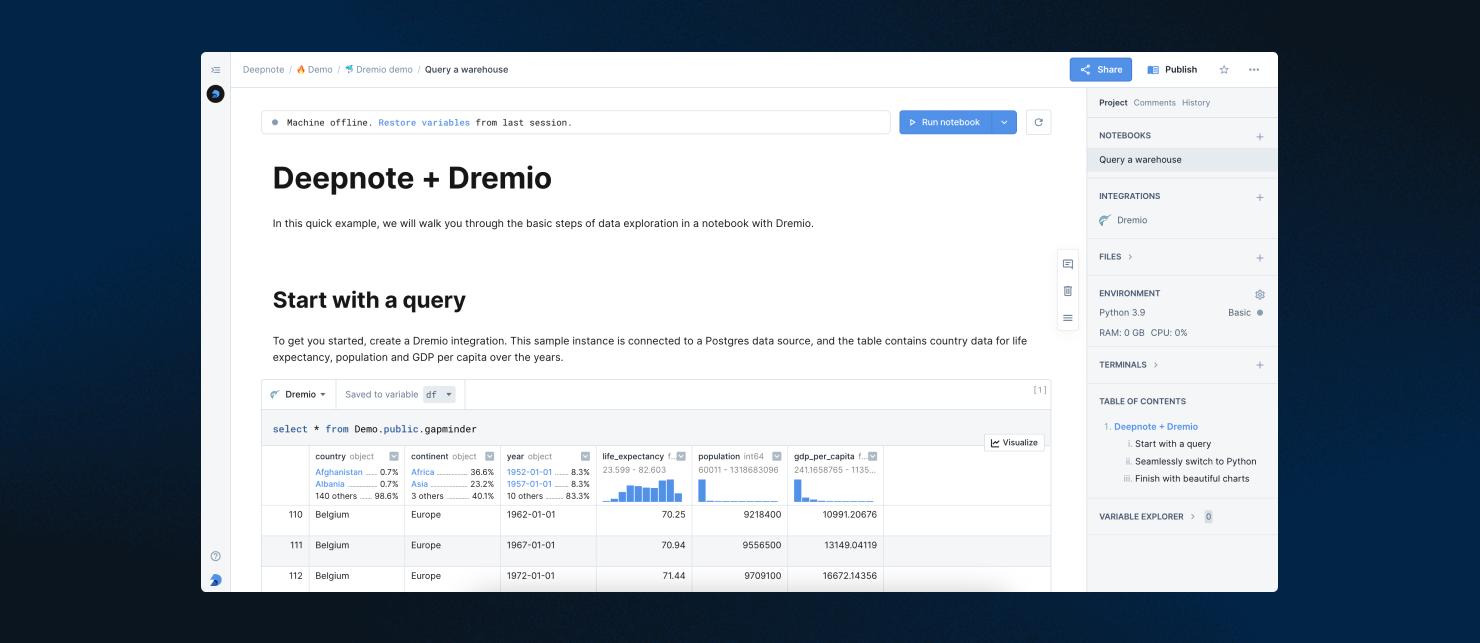This screenshot has width=1480, height=643.
Task: Open the country column dropdown
Action: coord(394,457)
